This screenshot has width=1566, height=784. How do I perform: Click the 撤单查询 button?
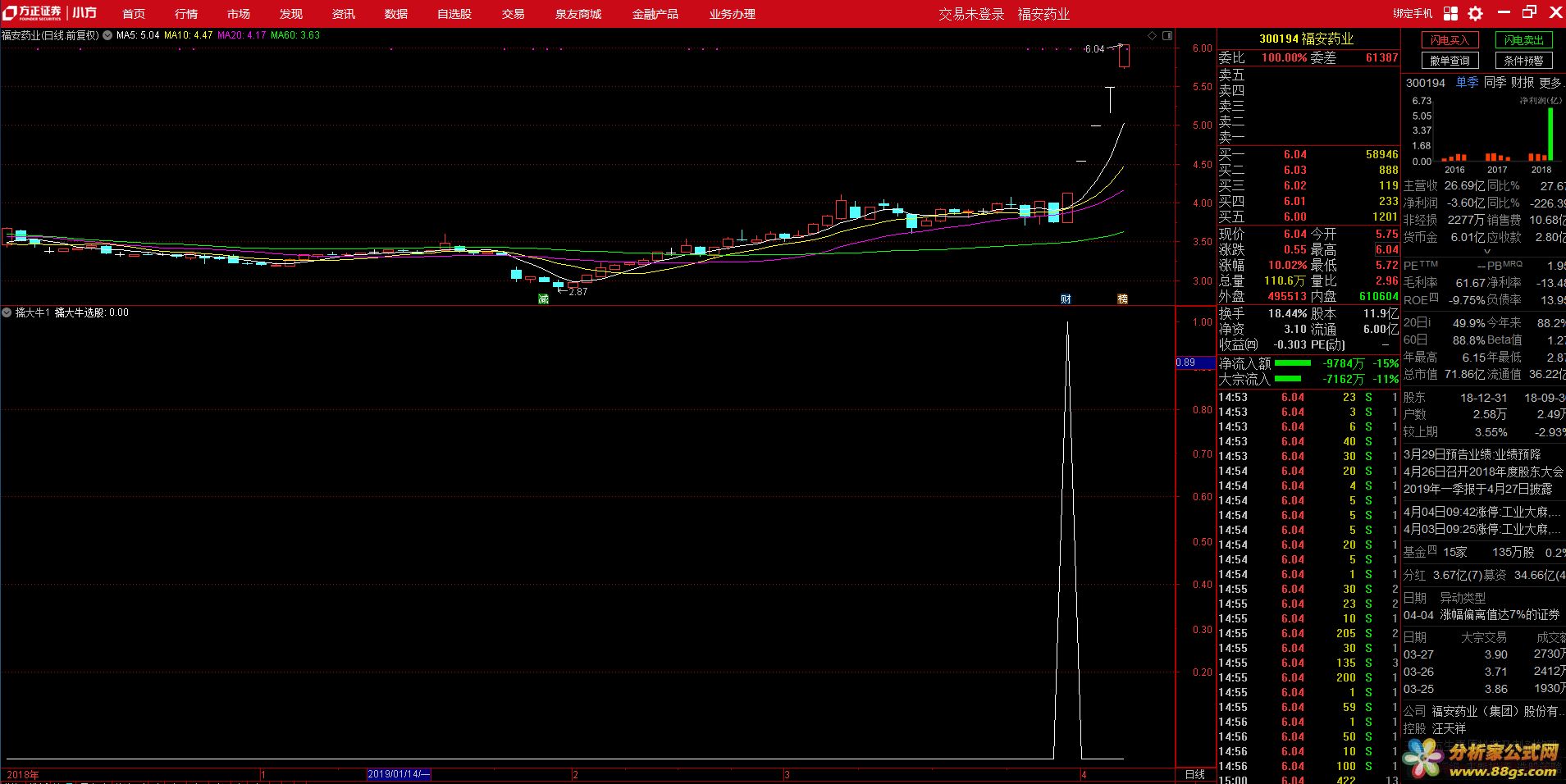pyautogui.click(x=1450, y=61)
